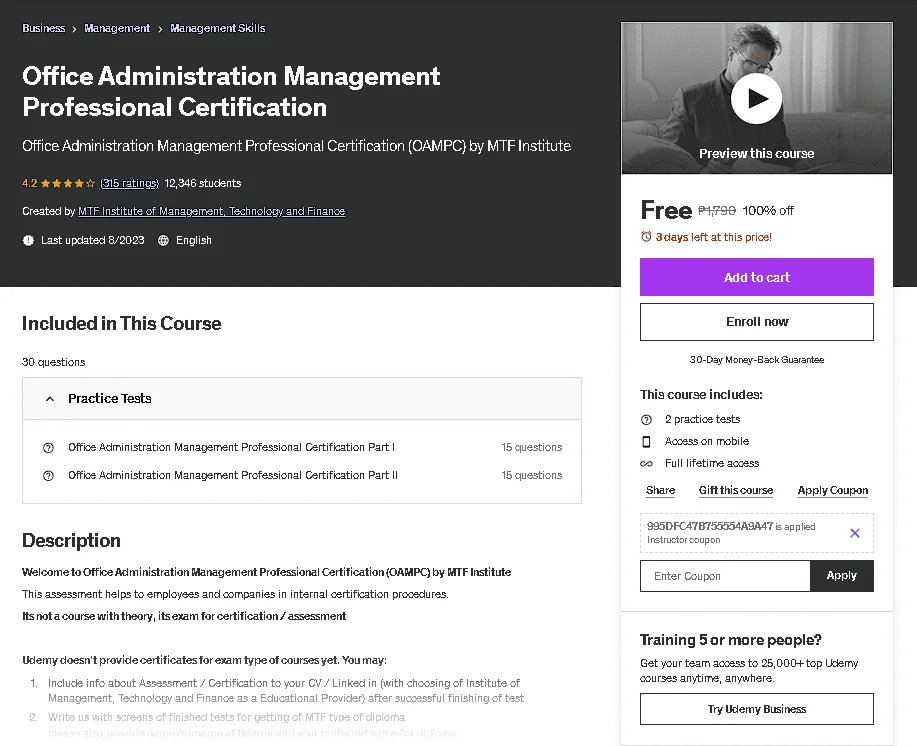This screenshot has height=746, width=917.
Task: Click the 4.2 rating number
Action: 29,183
